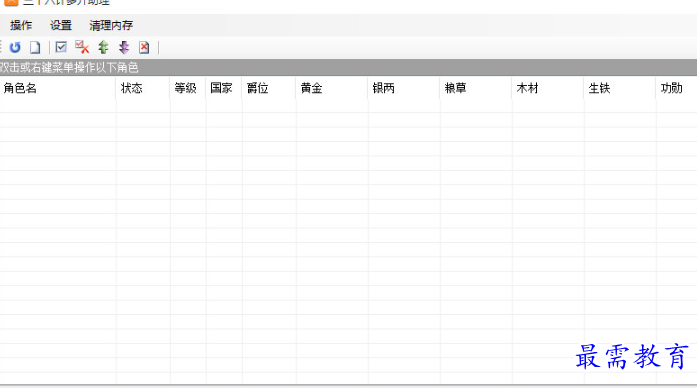Image resolution: width=697 pixels, height=388 pixels.
Task: Sort by the 角色名 column header
Action: (x=58, y=88)
